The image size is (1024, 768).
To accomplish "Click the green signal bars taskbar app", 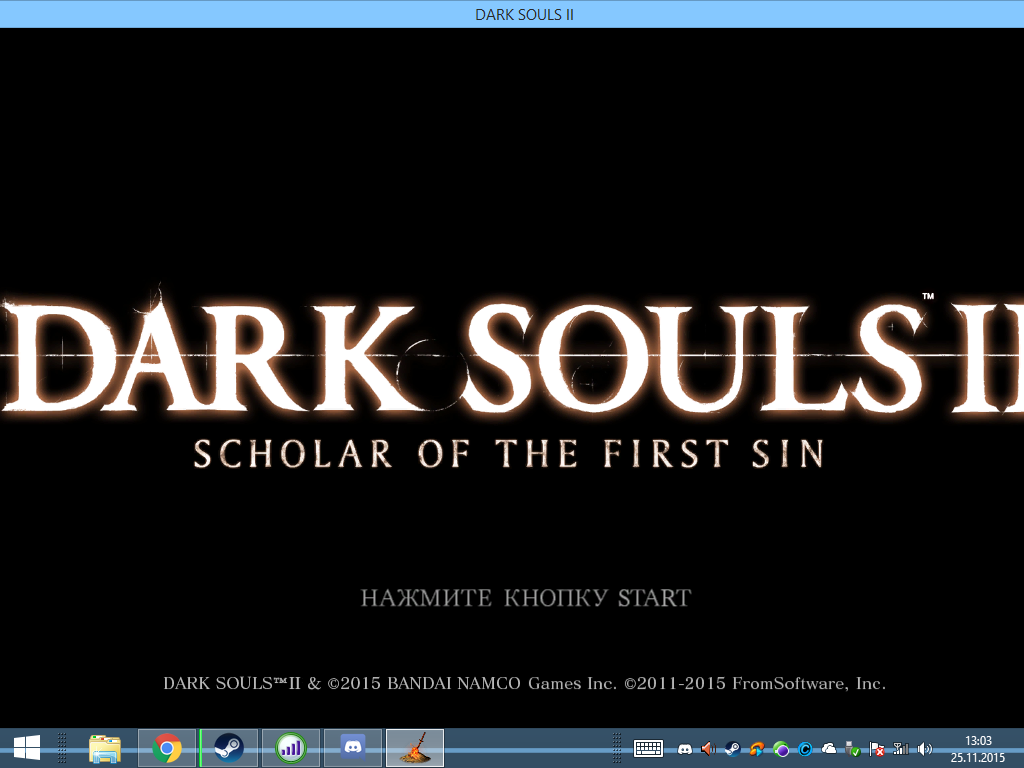I will point(291,748).
